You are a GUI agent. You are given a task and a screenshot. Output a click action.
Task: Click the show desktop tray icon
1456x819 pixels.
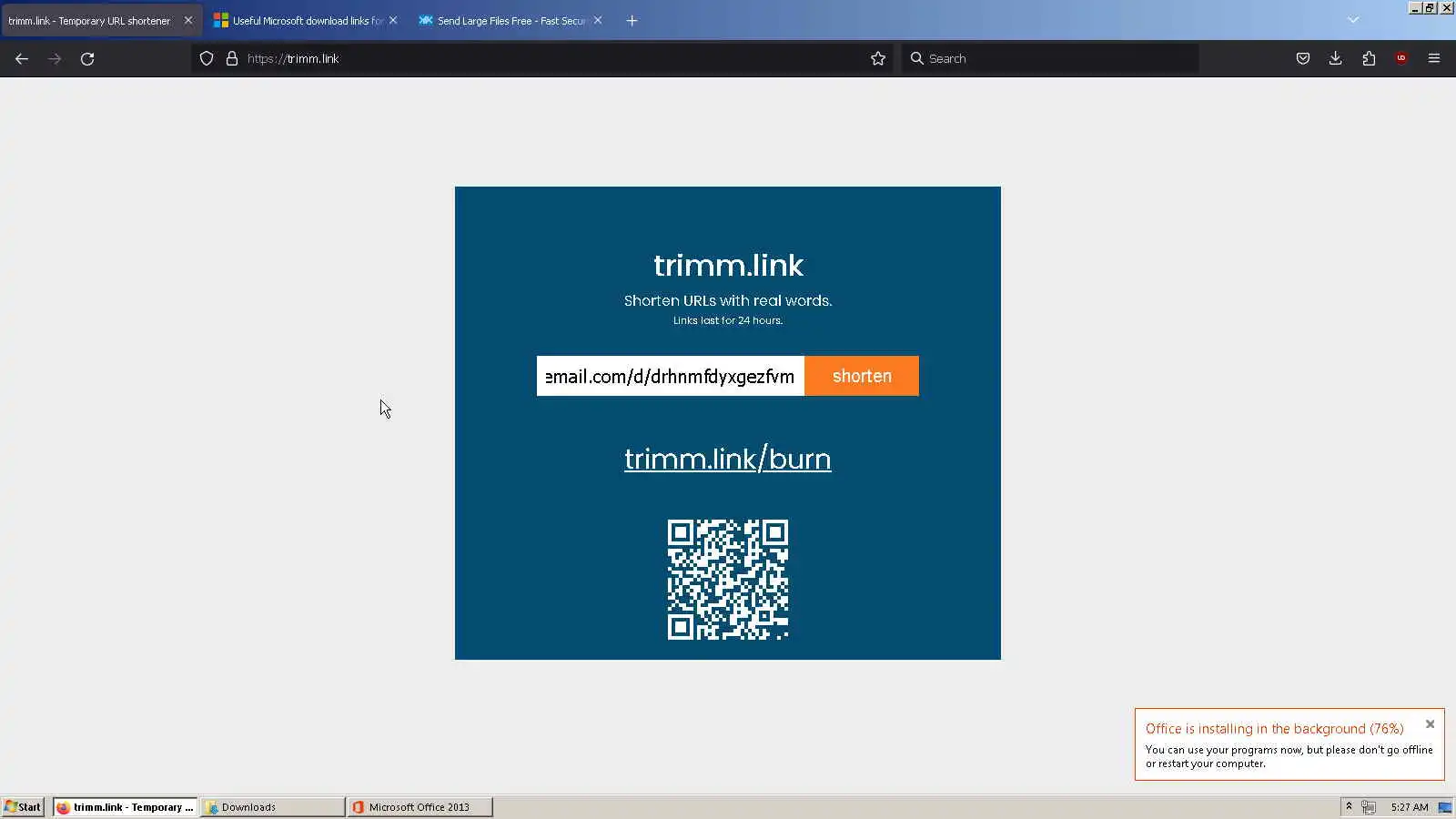tap(1444, 807)
